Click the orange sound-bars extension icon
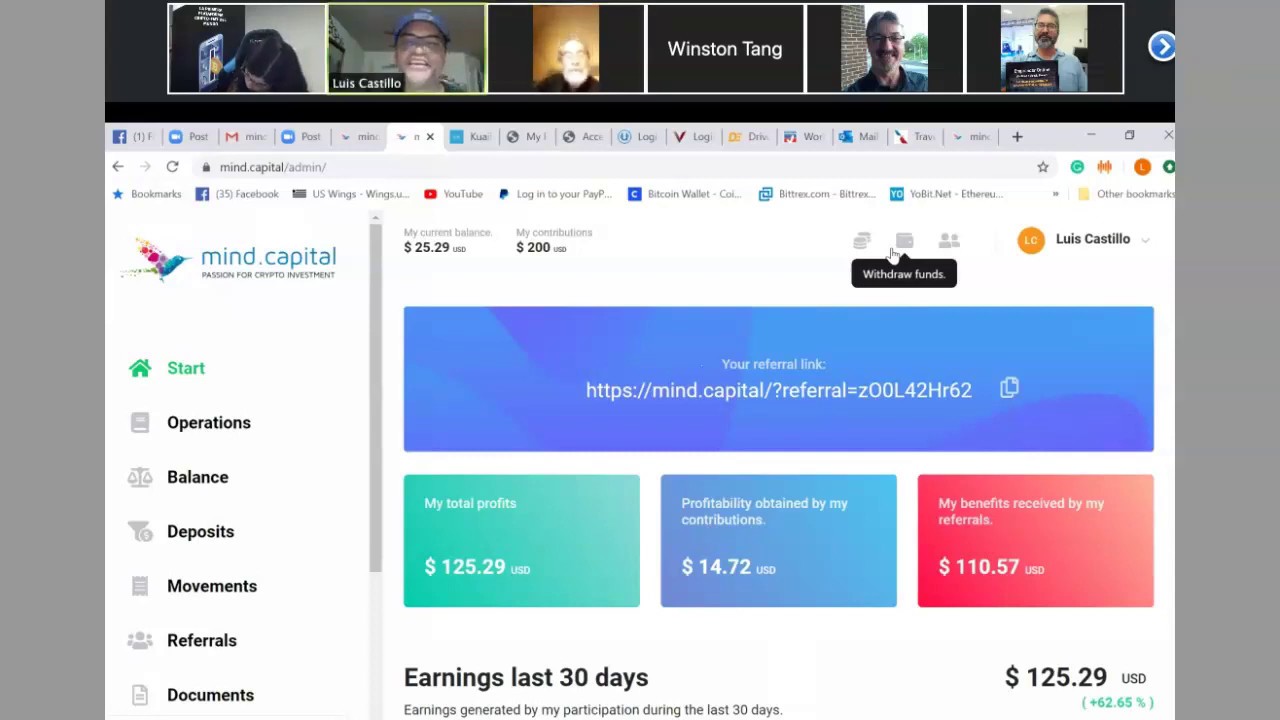The width and height of the screenshot is (1280, 720). (x=1105, y=167)
